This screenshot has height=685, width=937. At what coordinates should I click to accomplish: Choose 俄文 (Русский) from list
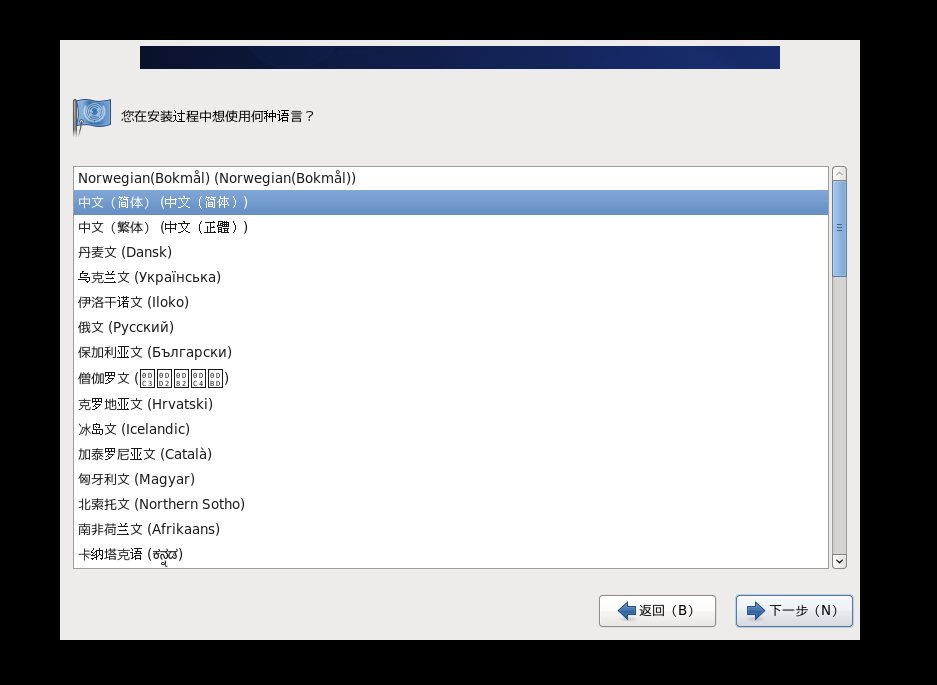click(x=451, y=328)
